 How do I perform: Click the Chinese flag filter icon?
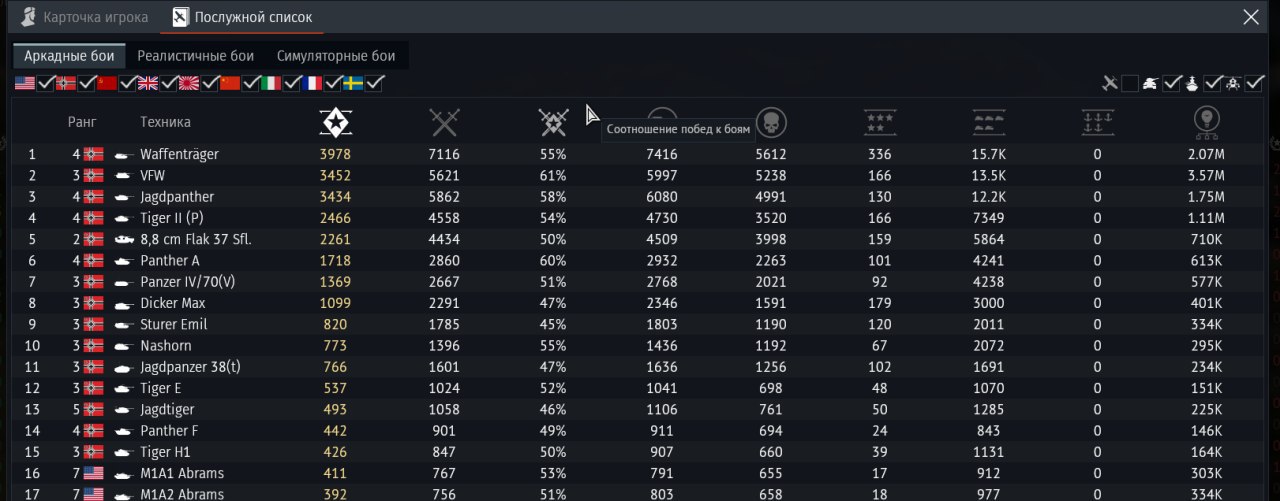[230, 83]
